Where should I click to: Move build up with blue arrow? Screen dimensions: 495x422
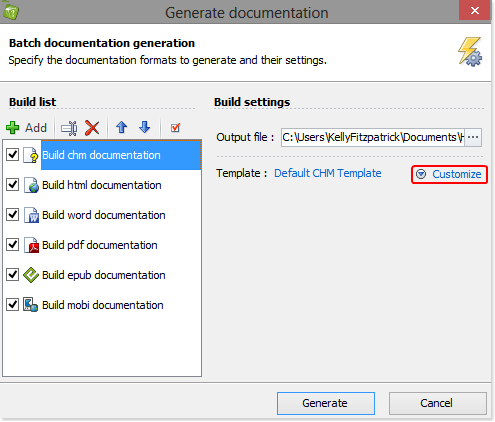click(122, 127)
